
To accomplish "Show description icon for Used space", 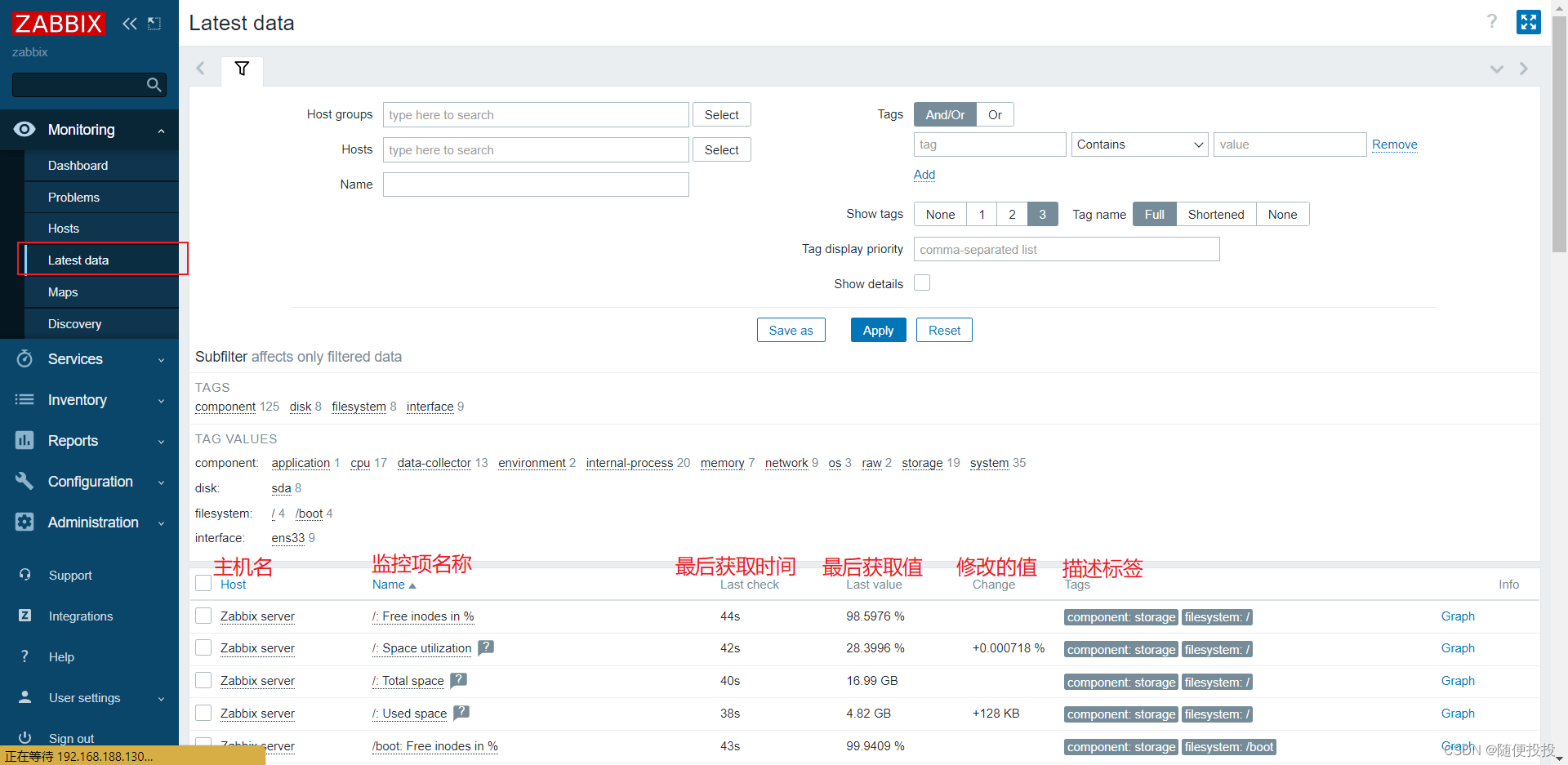I will click(461, 712).
